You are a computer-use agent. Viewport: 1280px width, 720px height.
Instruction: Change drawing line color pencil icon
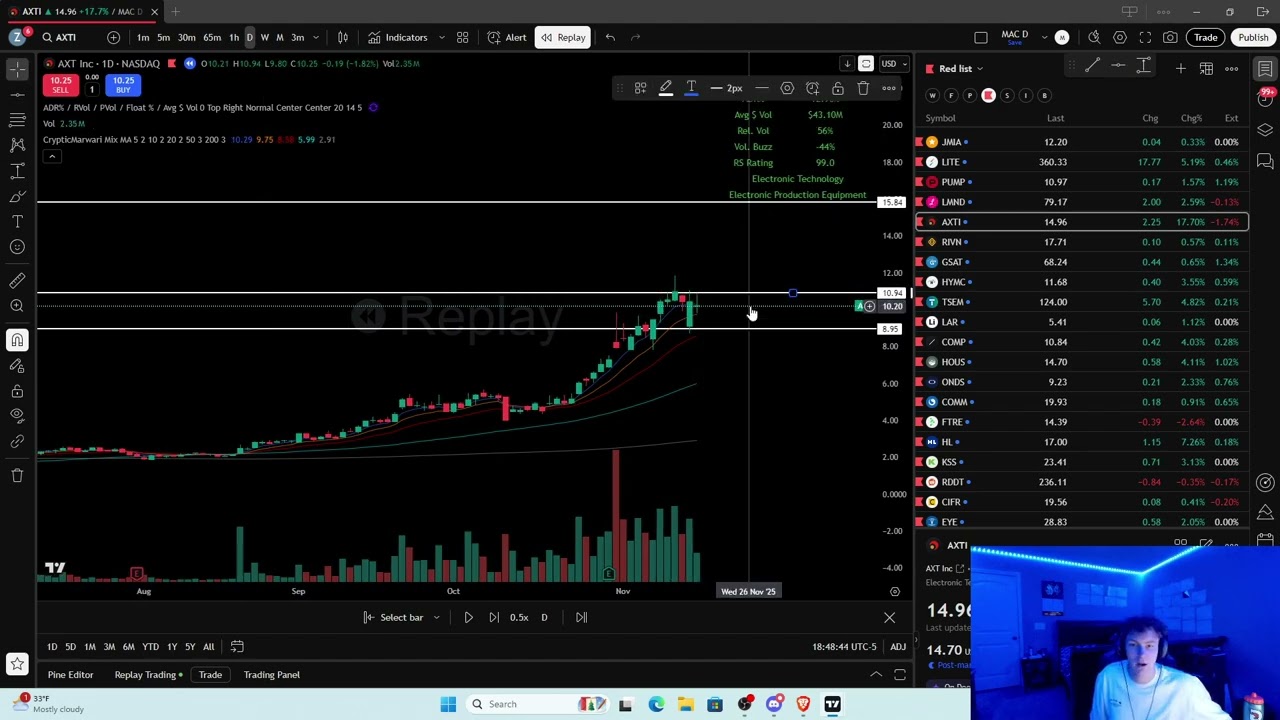665,88
